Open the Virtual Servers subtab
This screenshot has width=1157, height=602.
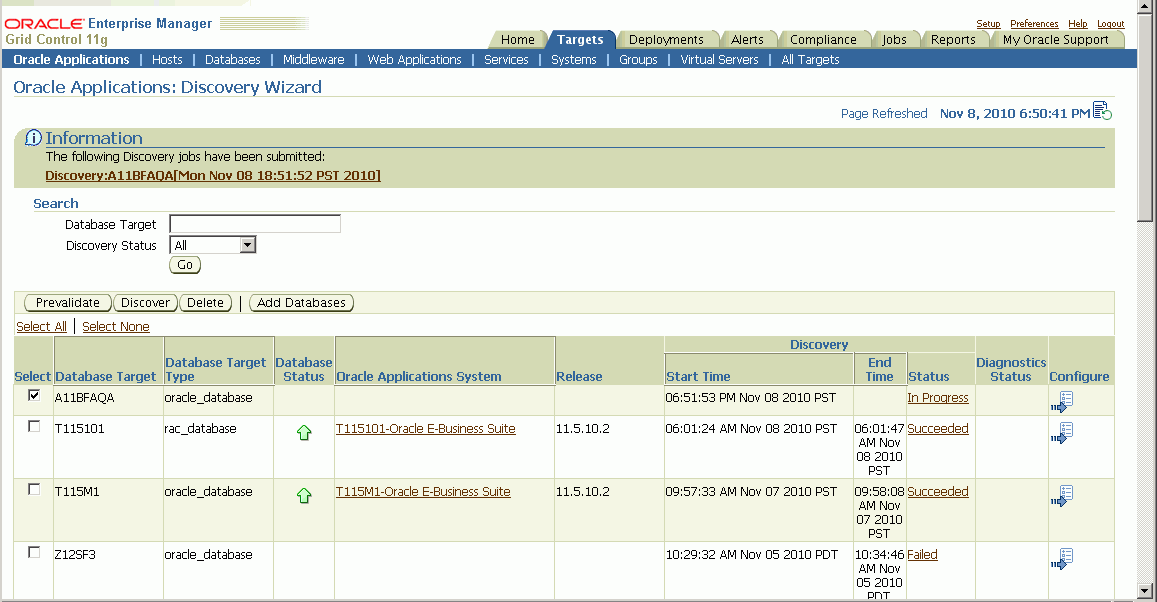[719, 60]
